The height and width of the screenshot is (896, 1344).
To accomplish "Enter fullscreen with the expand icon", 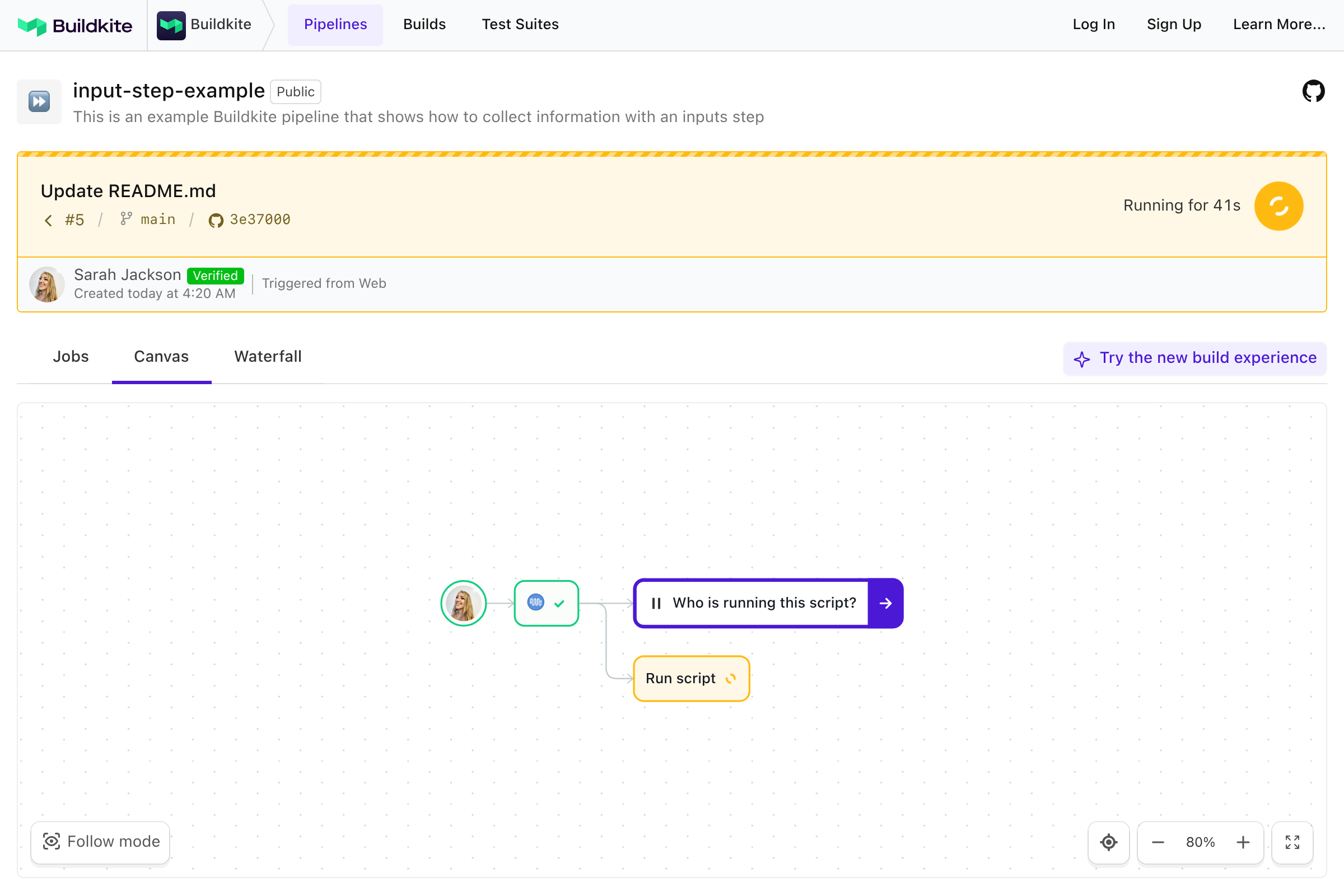I will click(1292, 842).
